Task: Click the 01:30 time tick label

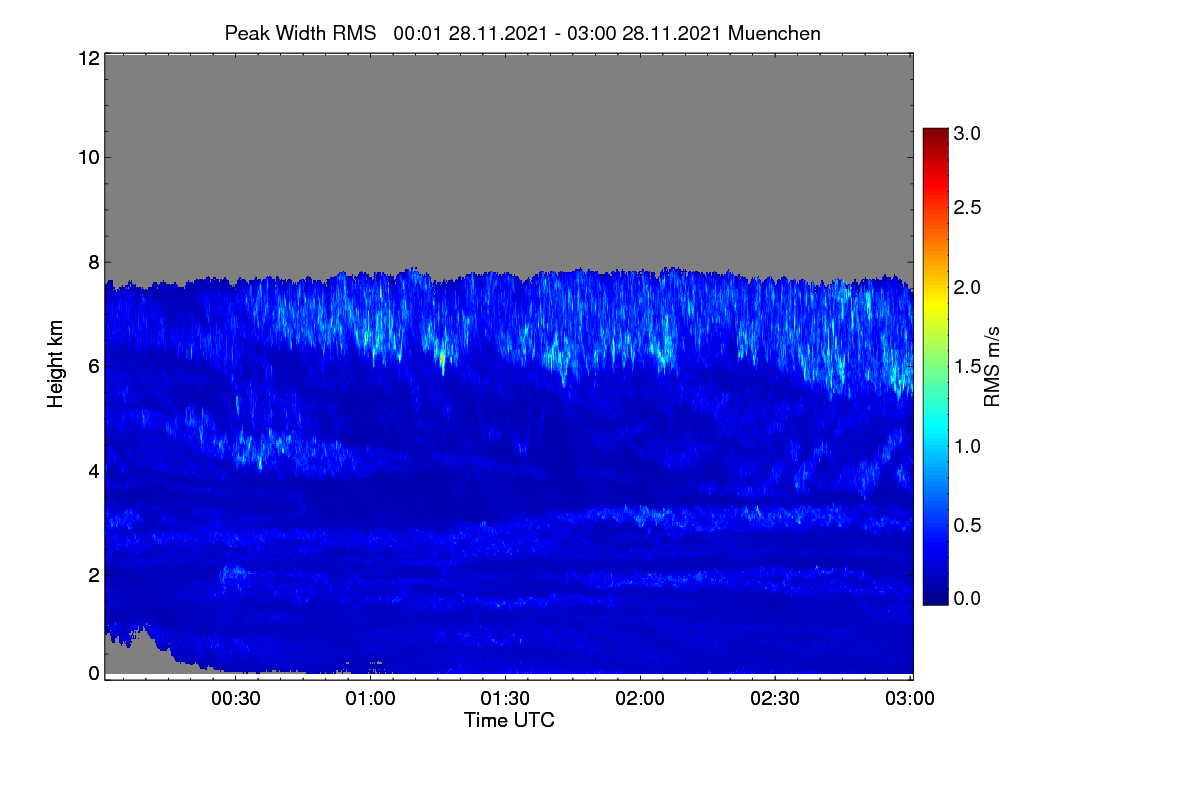Action: [505, 699]
